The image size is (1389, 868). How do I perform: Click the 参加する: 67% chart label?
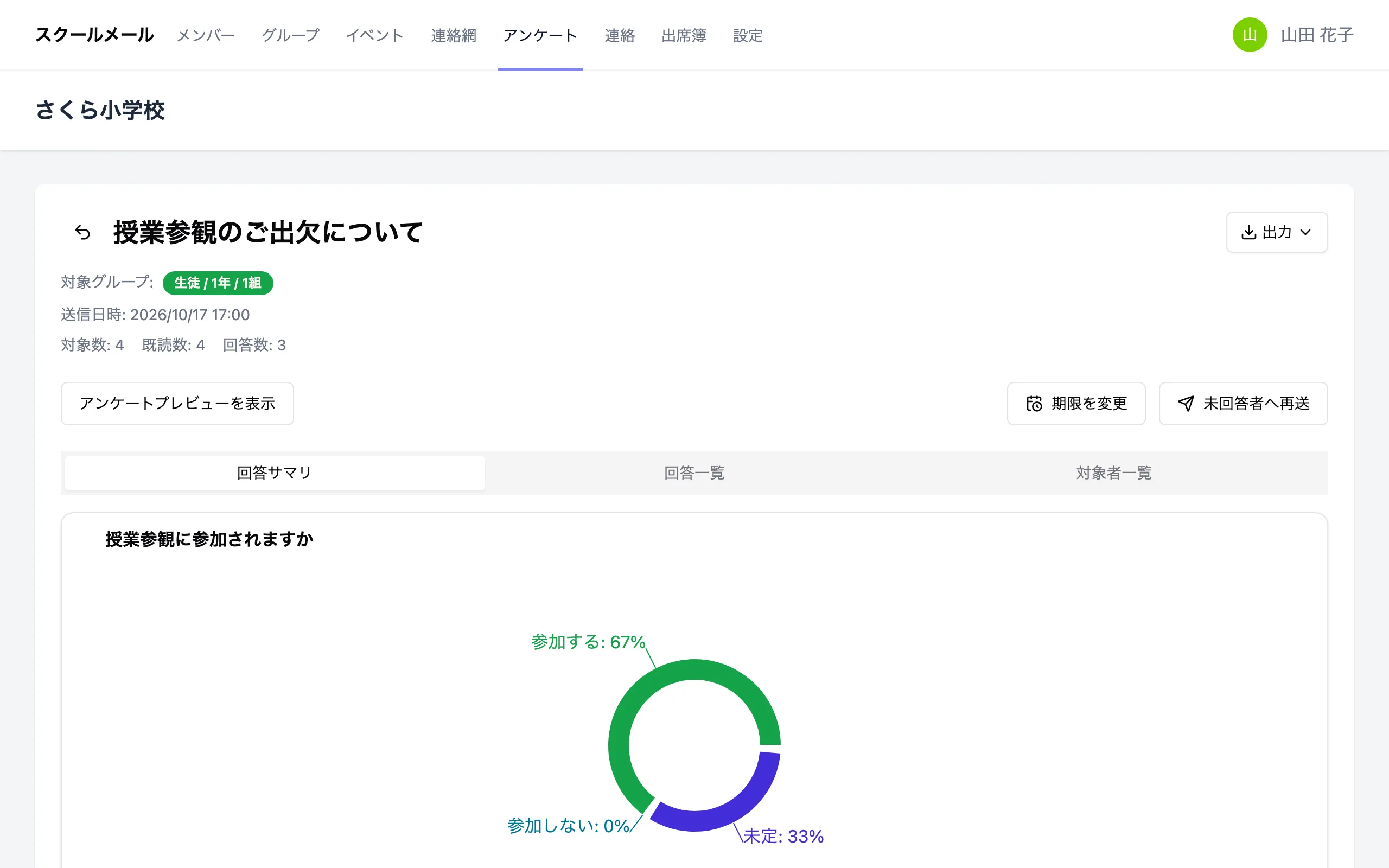(588, 642)
